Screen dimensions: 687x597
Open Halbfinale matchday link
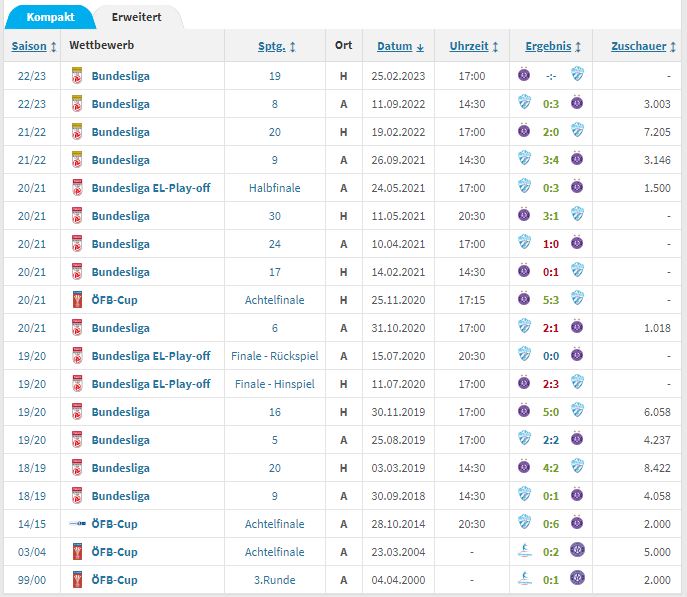[275, 188]
